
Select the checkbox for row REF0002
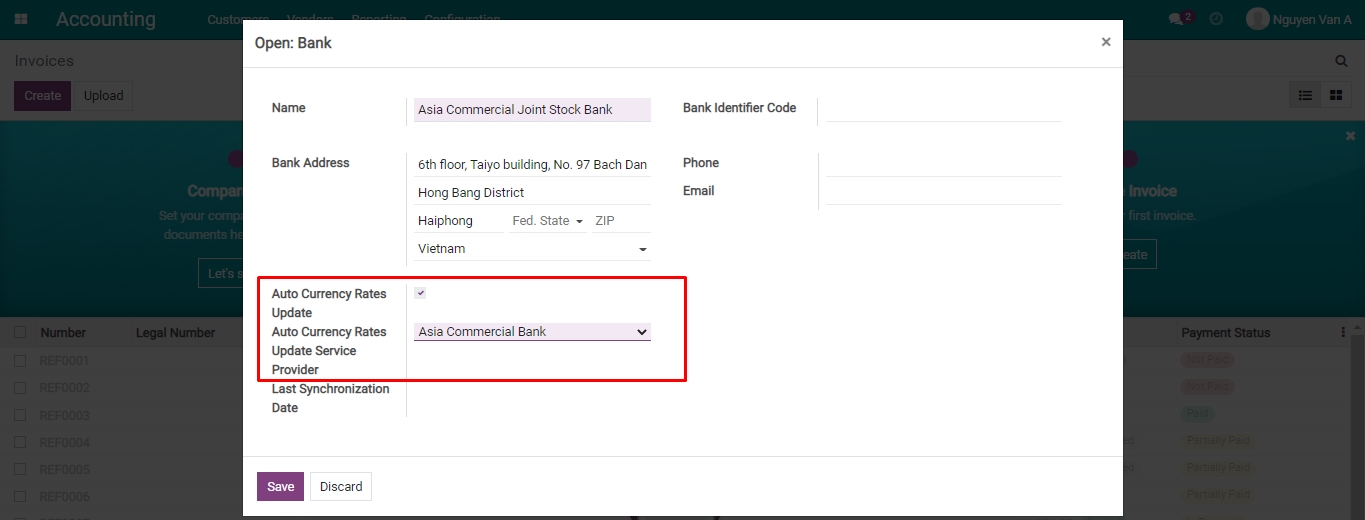tap(20, 387)
